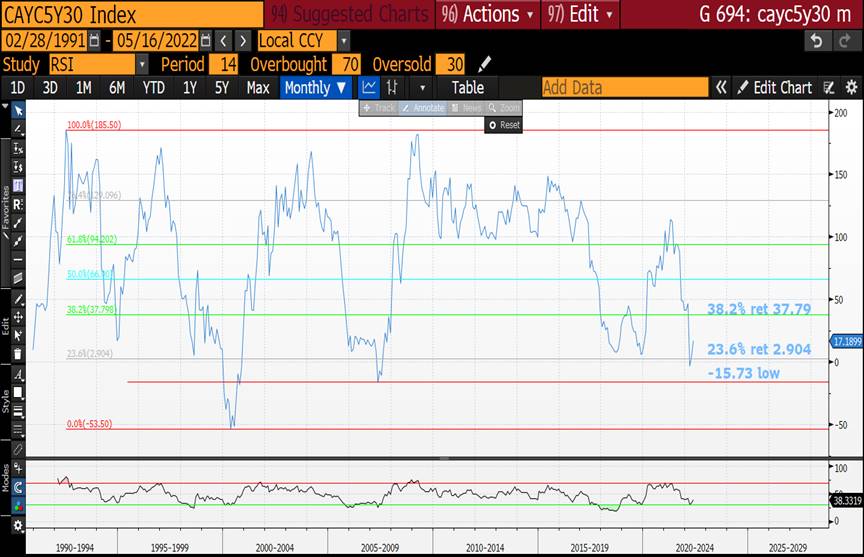The image size is (864, 557).
Task: Expand the Favorites toolbar triangle
Action: (x=5, y=106)
